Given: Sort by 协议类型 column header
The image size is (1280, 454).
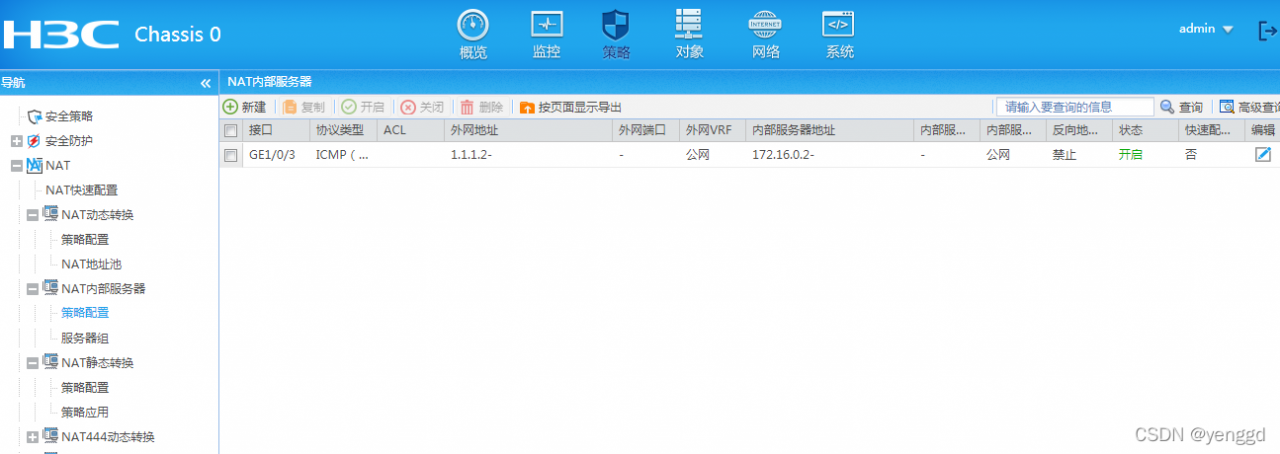Looking at the screenshot, I should tap(343, 131).
